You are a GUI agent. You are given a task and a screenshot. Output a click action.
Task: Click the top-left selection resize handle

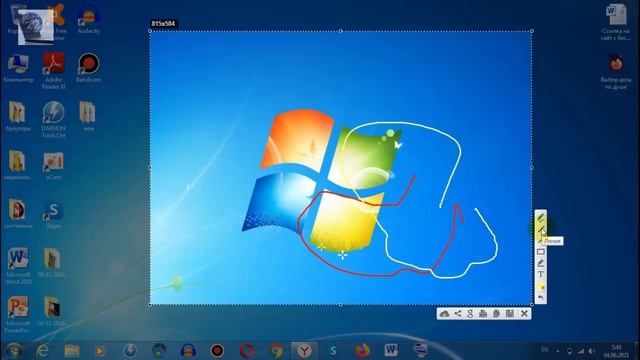click(x=150, y=31)
